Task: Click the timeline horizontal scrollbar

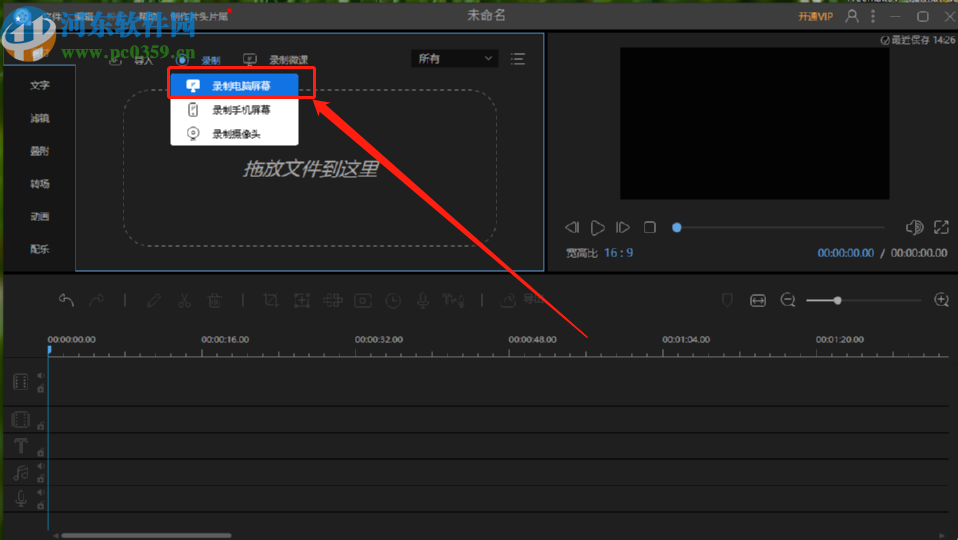Action: pos(146,536)
